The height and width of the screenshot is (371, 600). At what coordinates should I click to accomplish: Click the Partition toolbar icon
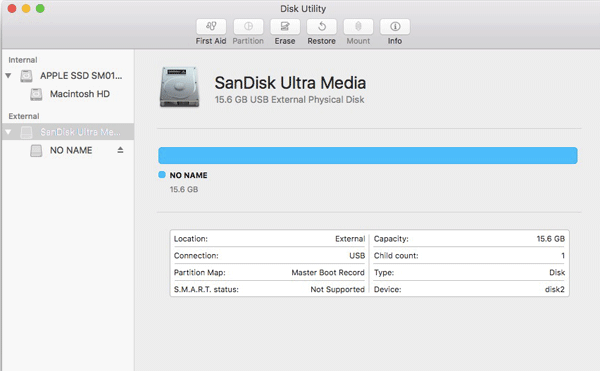pos(248,27)
